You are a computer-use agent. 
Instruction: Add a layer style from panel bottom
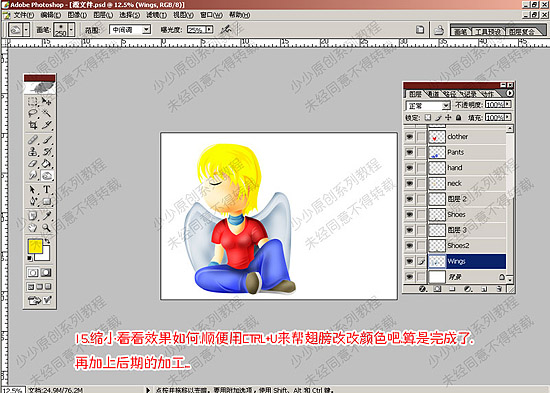(x=423, y=289)
